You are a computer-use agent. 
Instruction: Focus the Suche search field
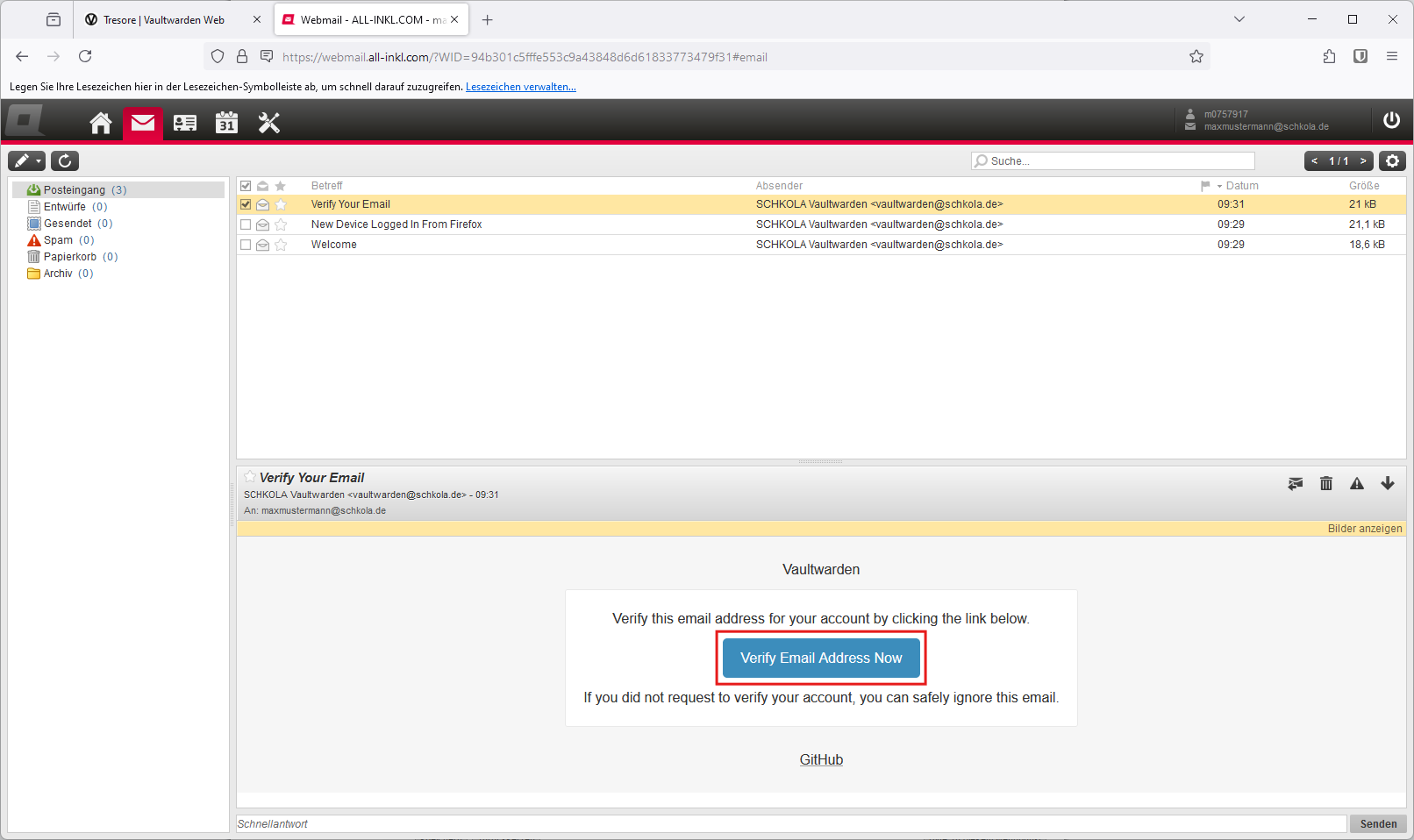1113,160
